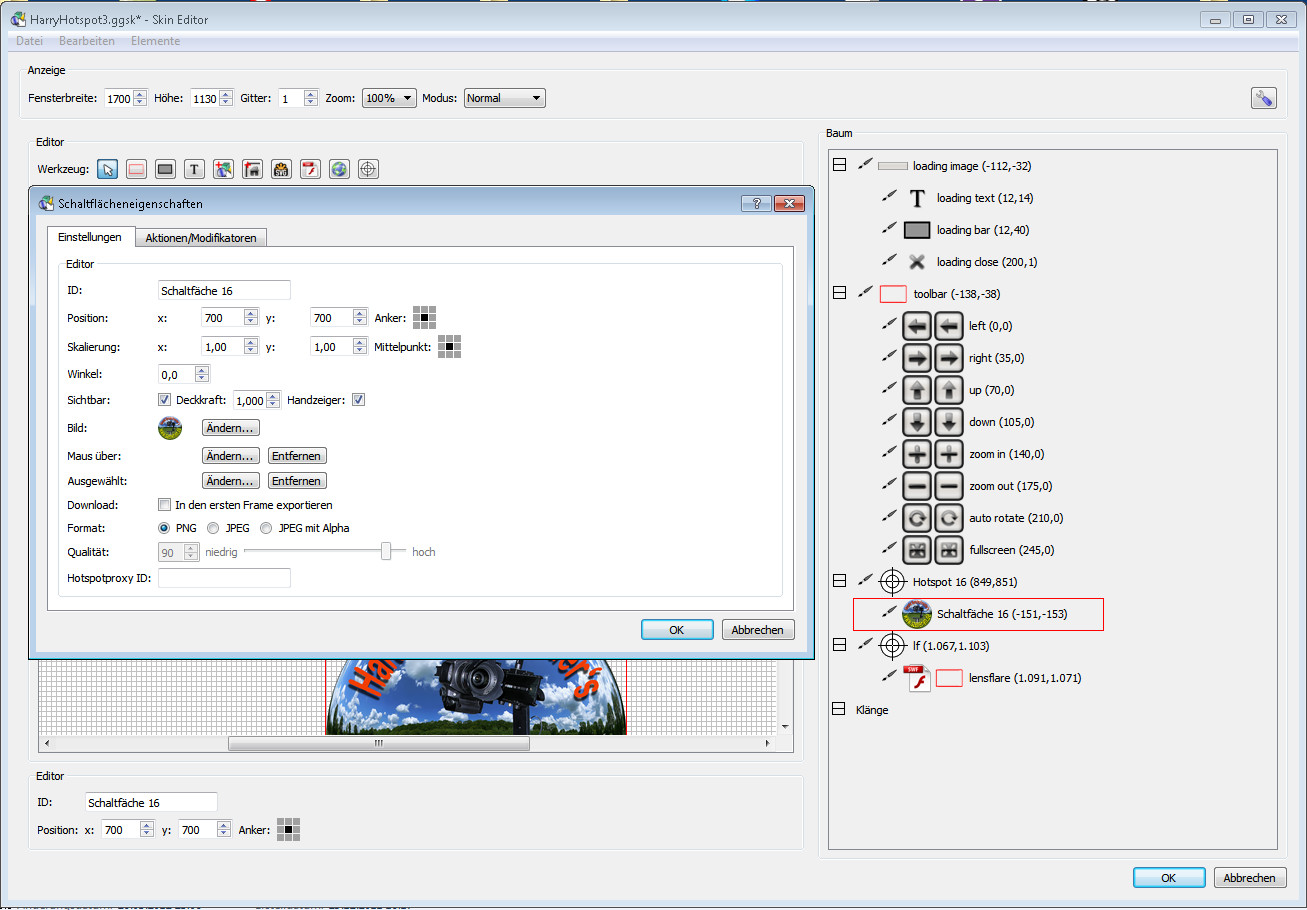The image size is (1307, 910).
Task: Click into the Hotspotproxy ID field
Action: pyautogui.click(x=224, y=578)
